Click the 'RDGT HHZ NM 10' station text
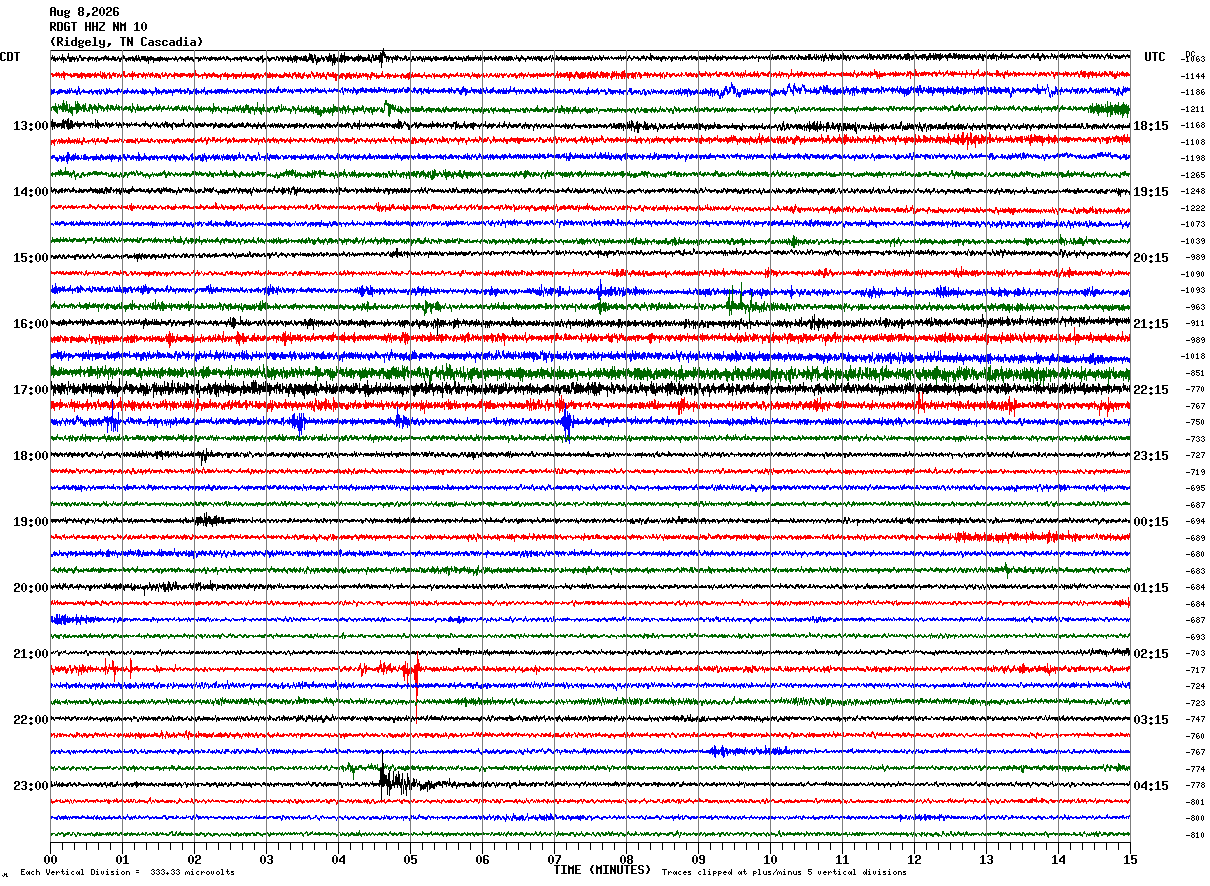This screenshot has width=1210, height=886. [98, 27]
